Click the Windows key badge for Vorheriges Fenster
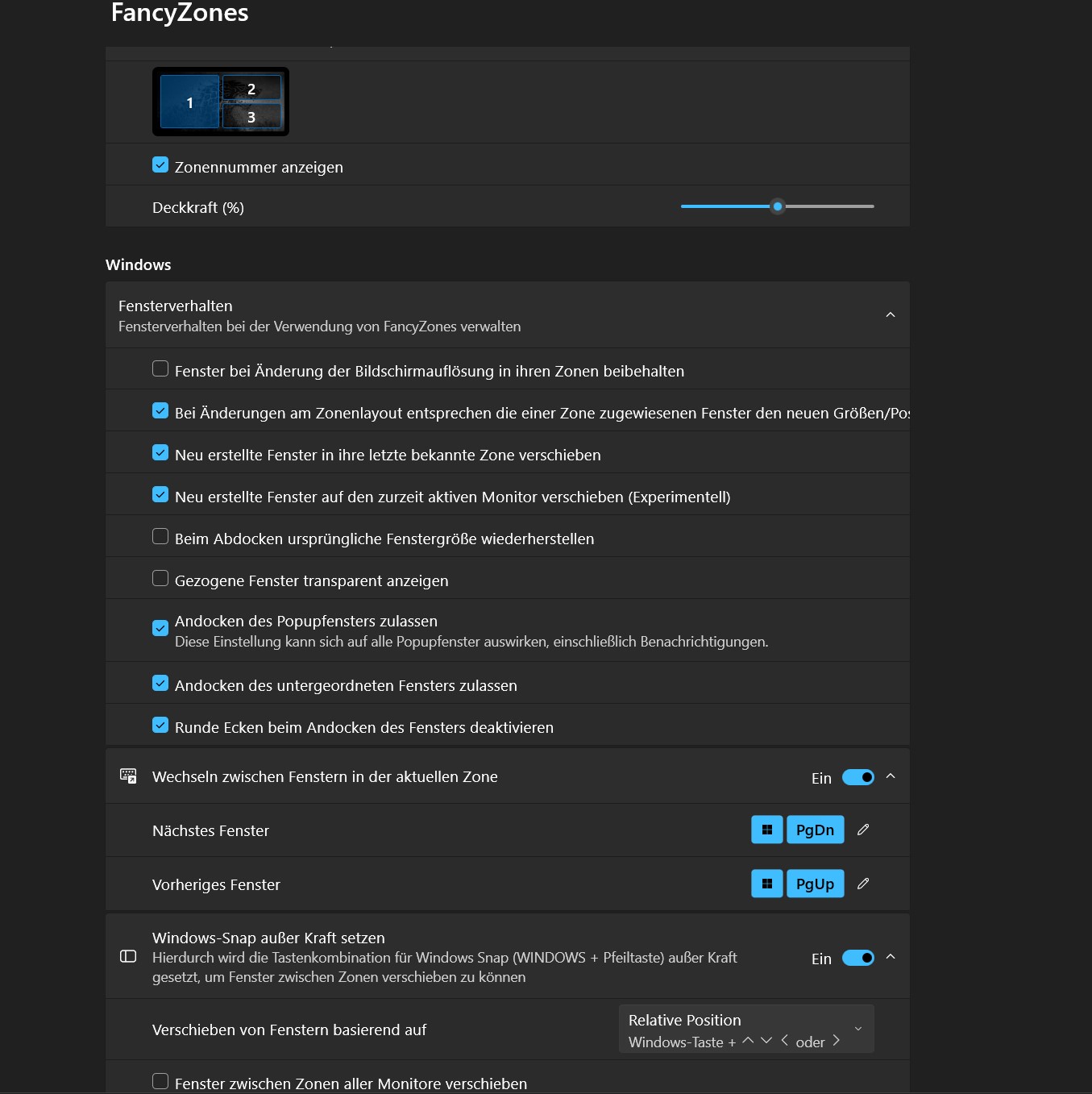 (x=767, y=884)
